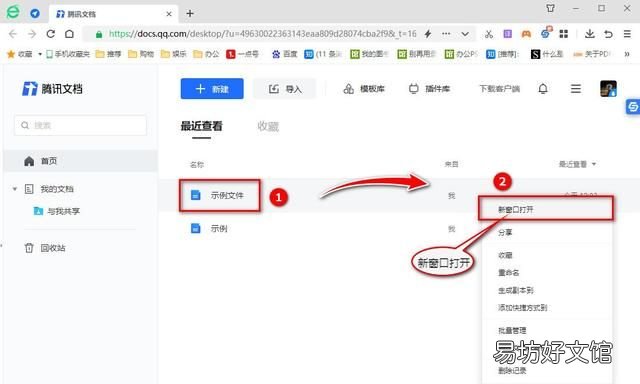Open the browser main menu icon
This screenshot has width=640, height=384.
pos(627,34)
